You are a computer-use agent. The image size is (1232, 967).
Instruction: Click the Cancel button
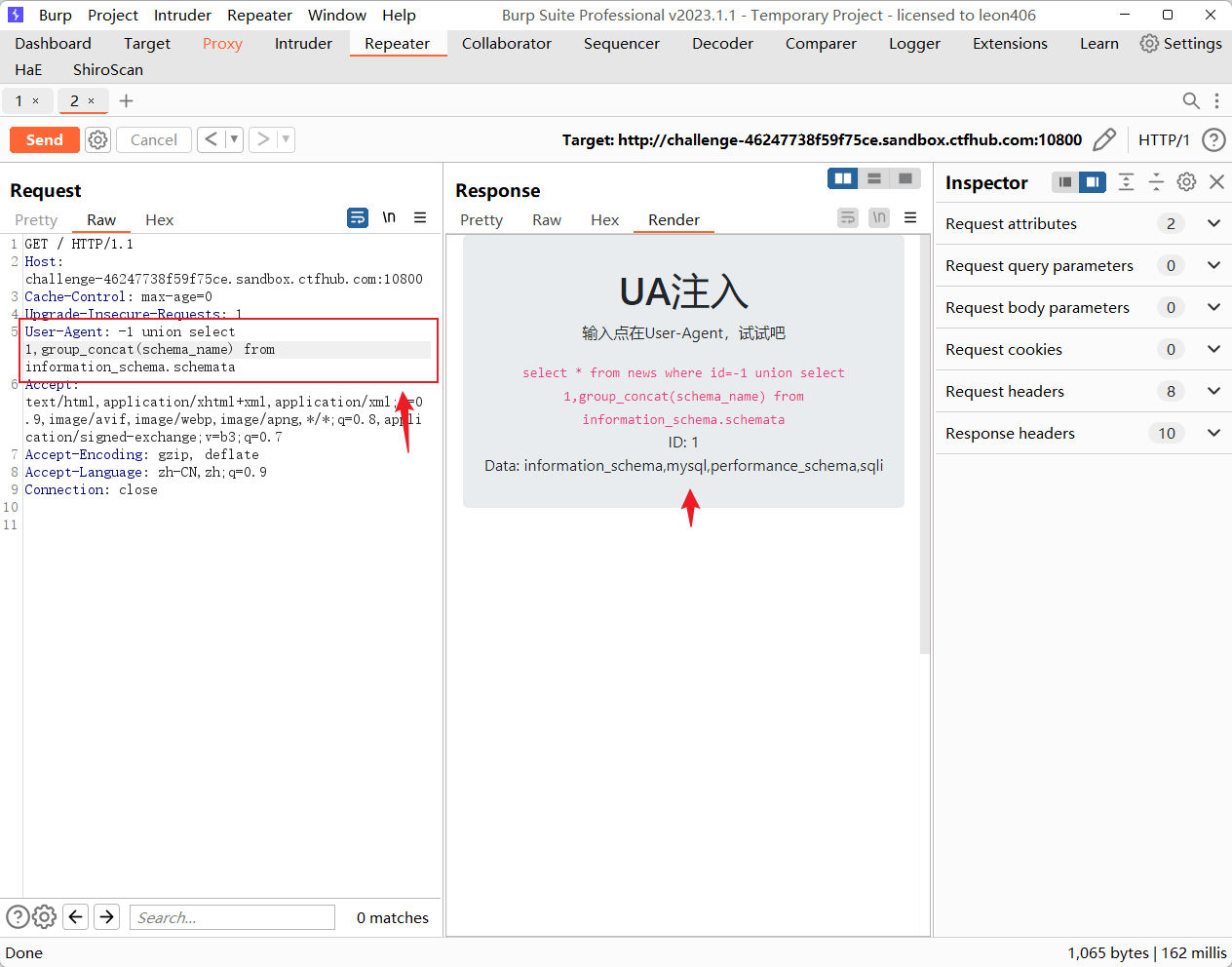point(153,139)
